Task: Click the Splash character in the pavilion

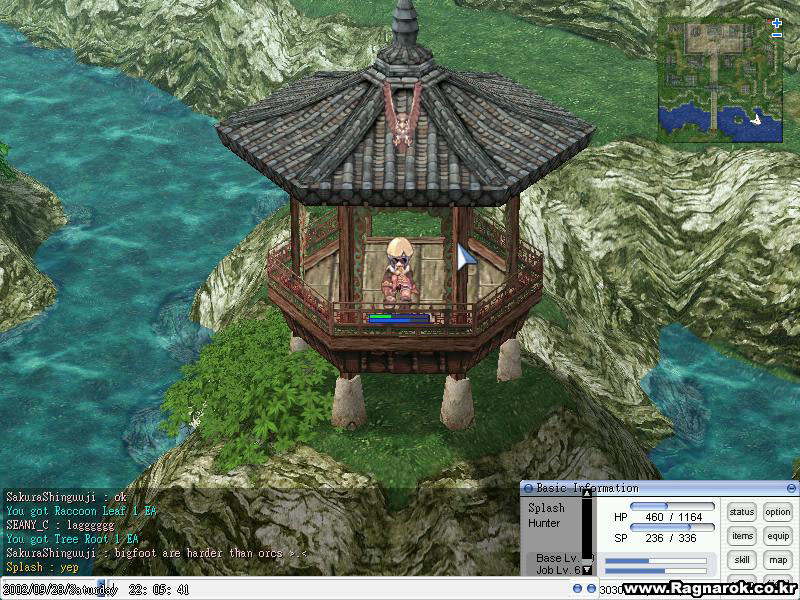Action: [399, 272]
